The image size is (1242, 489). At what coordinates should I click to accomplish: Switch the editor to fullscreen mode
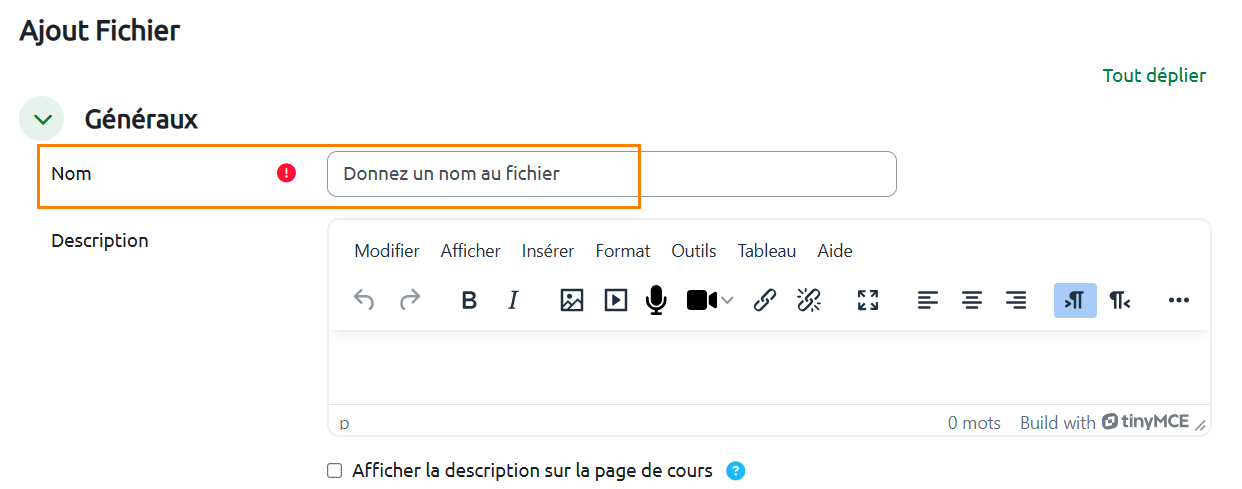click(x=868, y=300)
